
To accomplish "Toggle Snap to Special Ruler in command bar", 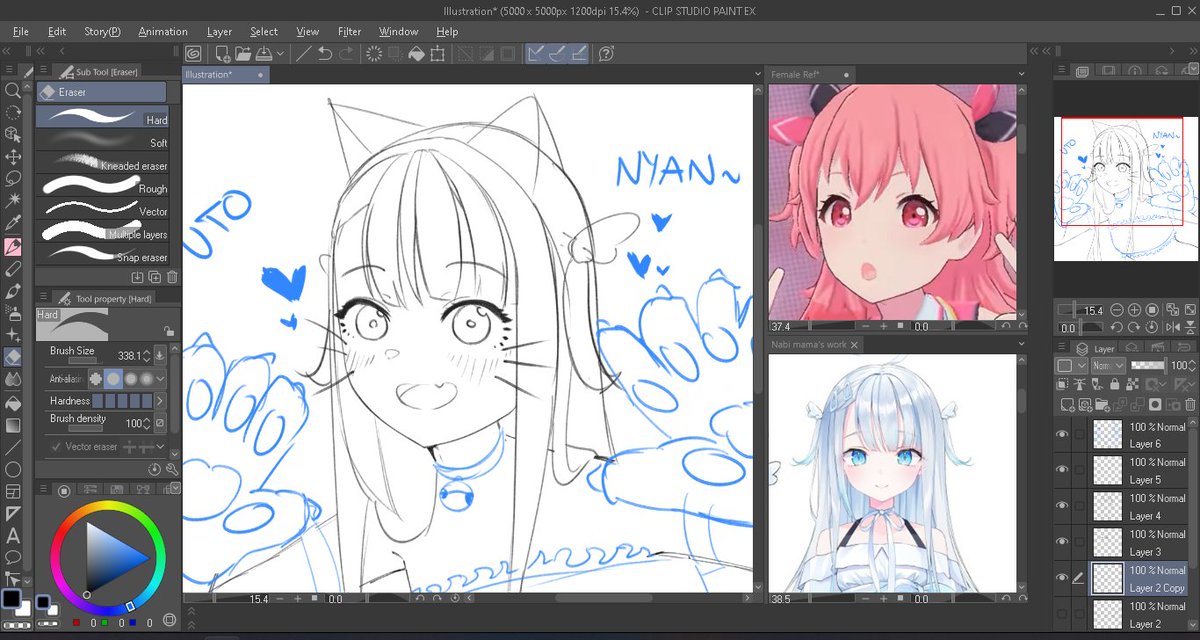I will 557,54.
